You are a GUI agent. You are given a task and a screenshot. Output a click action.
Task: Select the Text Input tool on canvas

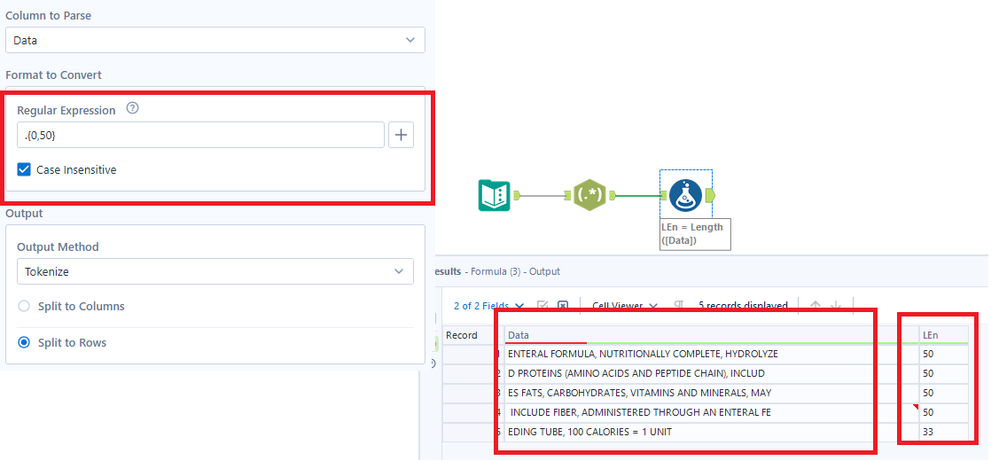click(494, 195)
